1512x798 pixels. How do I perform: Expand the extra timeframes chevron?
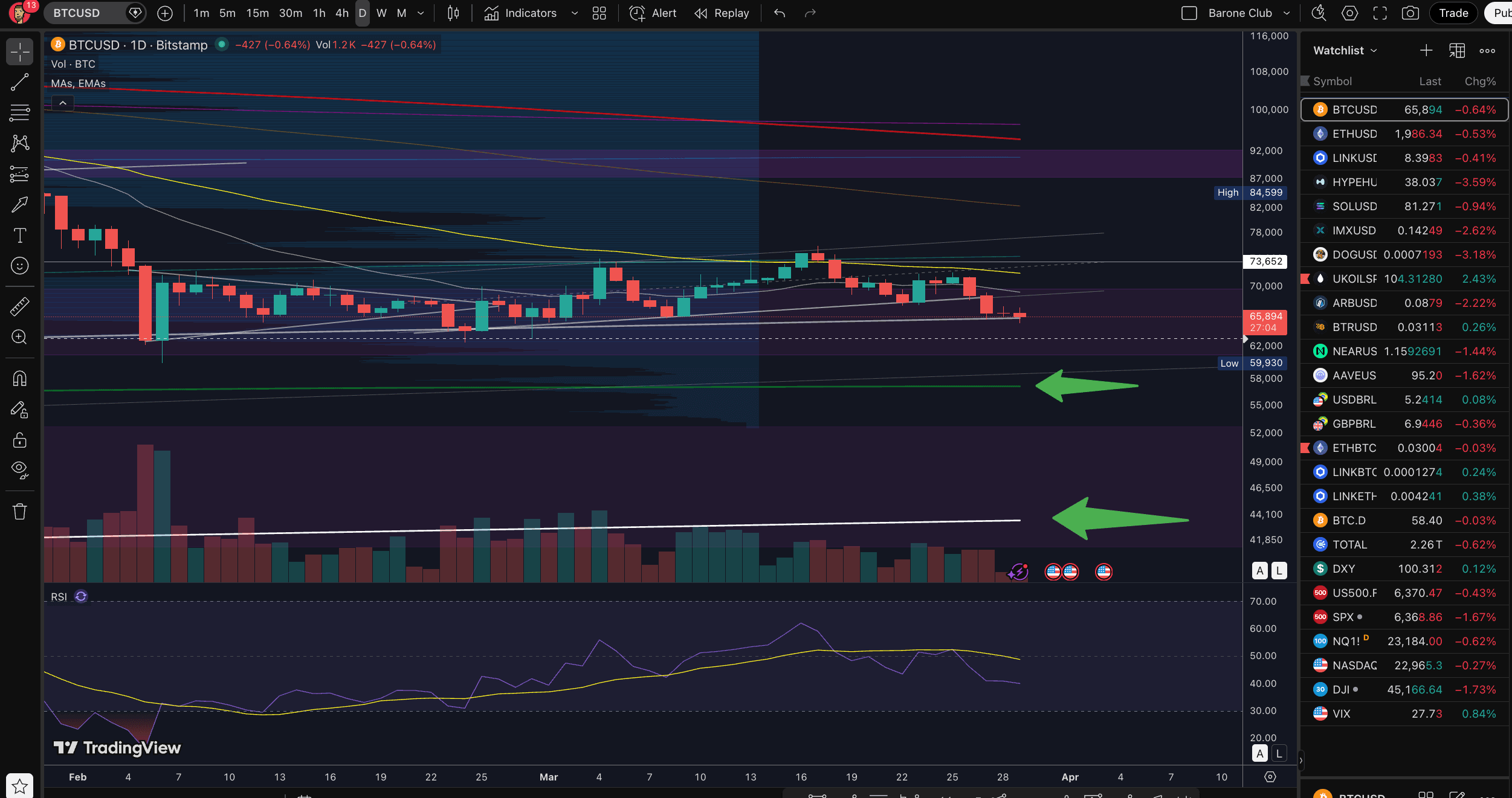(420, 13)
